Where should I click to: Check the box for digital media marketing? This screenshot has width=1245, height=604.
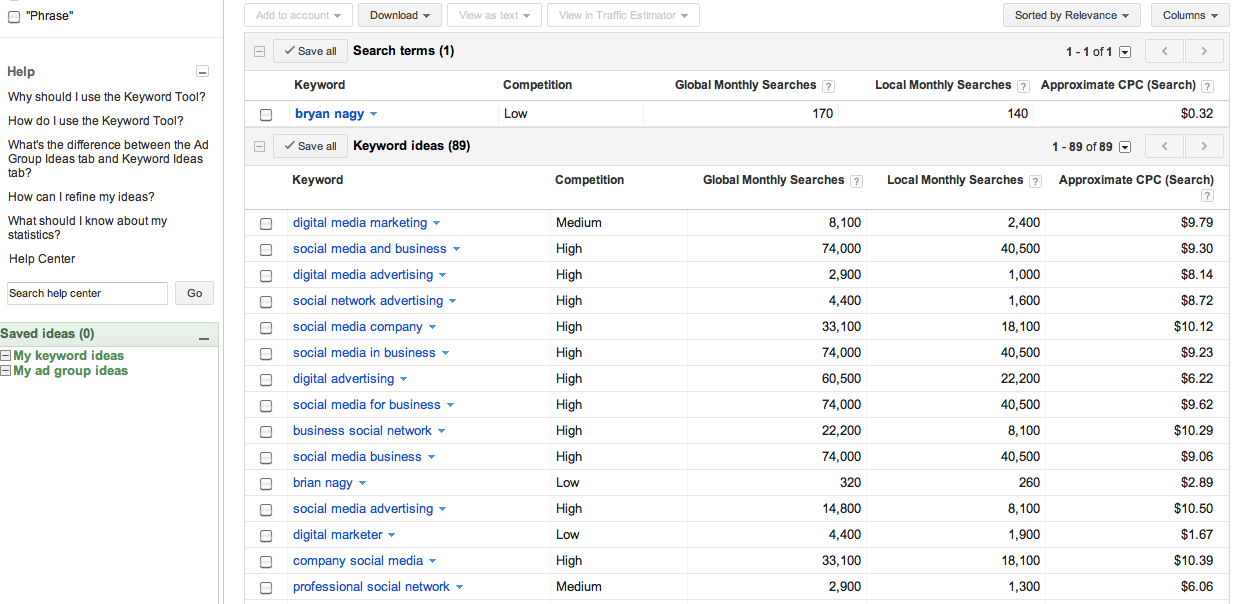(x=266, y=223)
